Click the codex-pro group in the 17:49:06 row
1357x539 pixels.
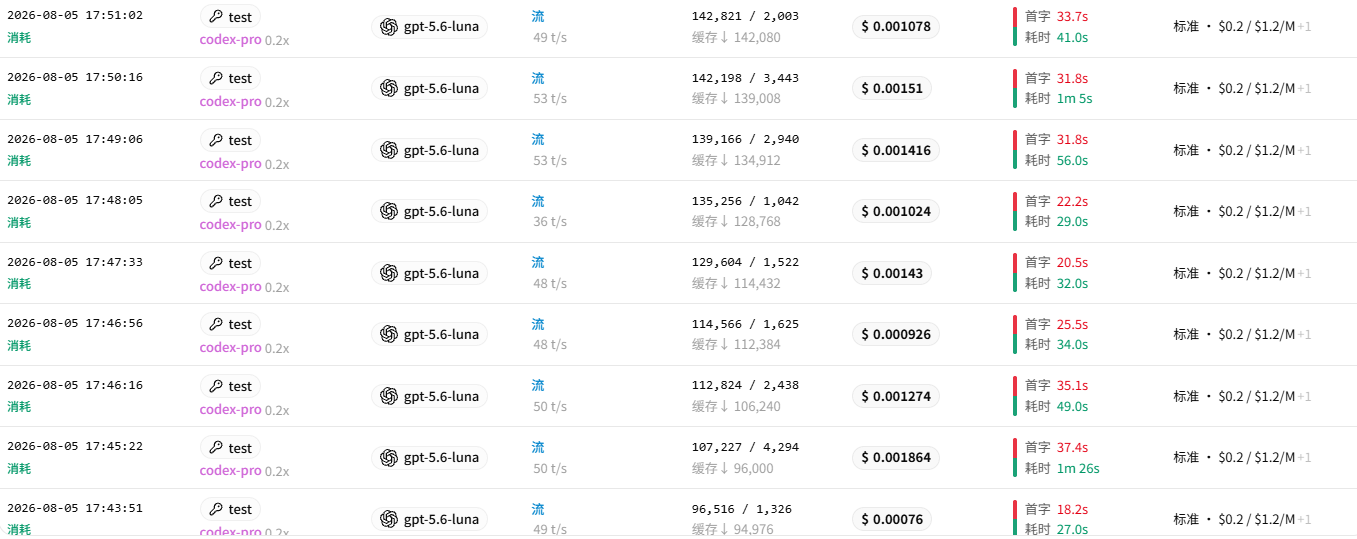230,163
